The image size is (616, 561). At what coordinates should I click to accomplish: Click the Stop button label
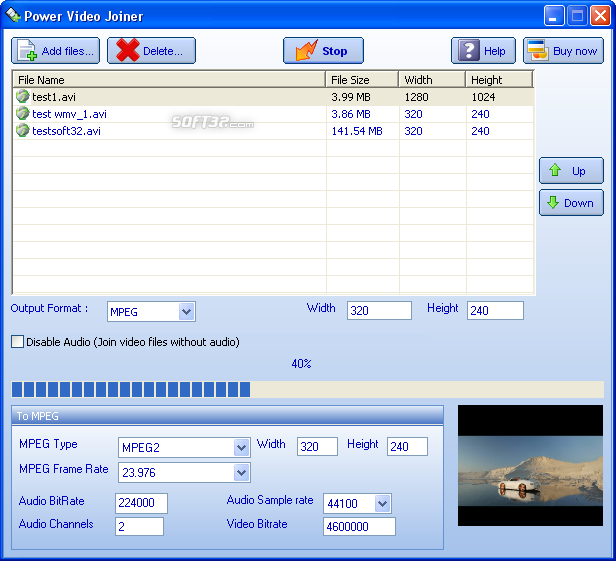[335, 51]
